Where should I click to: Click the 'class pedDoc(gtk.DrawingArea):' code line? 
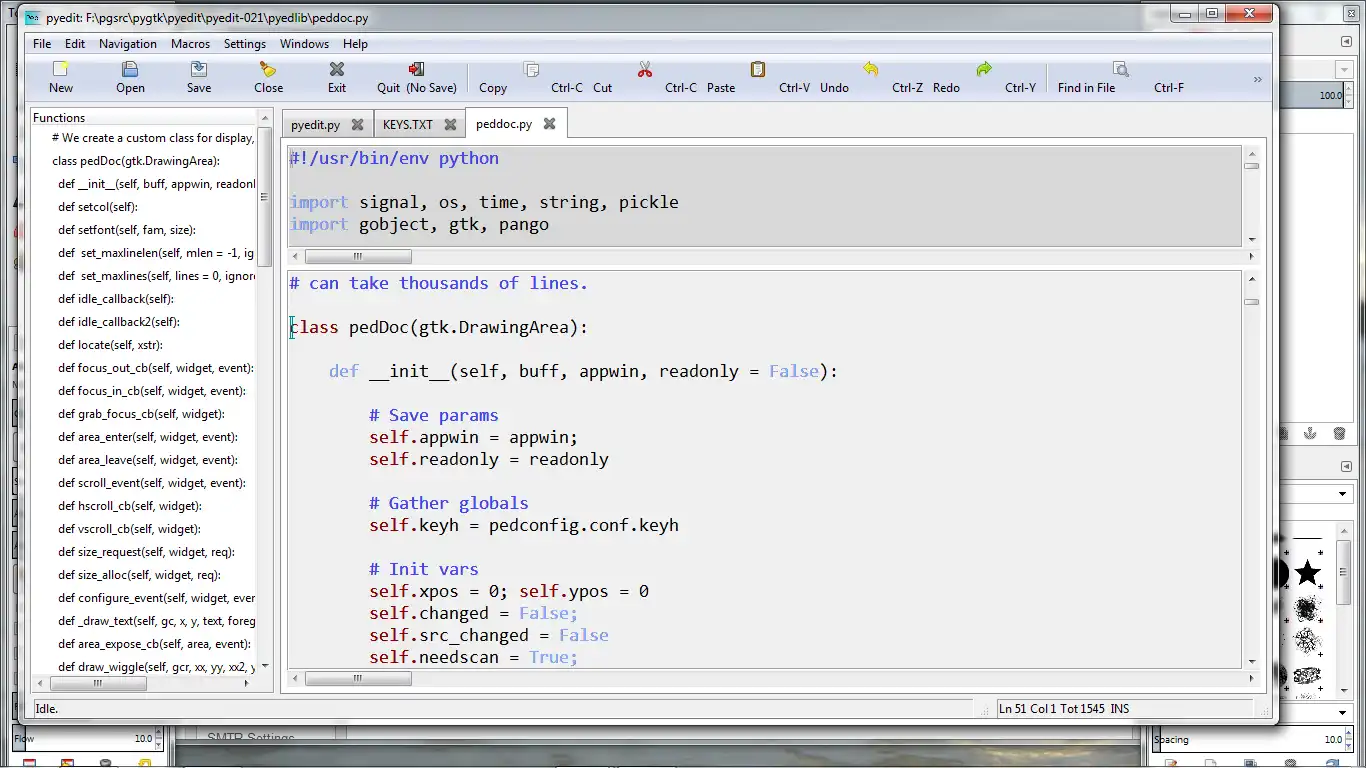(439, 327)
